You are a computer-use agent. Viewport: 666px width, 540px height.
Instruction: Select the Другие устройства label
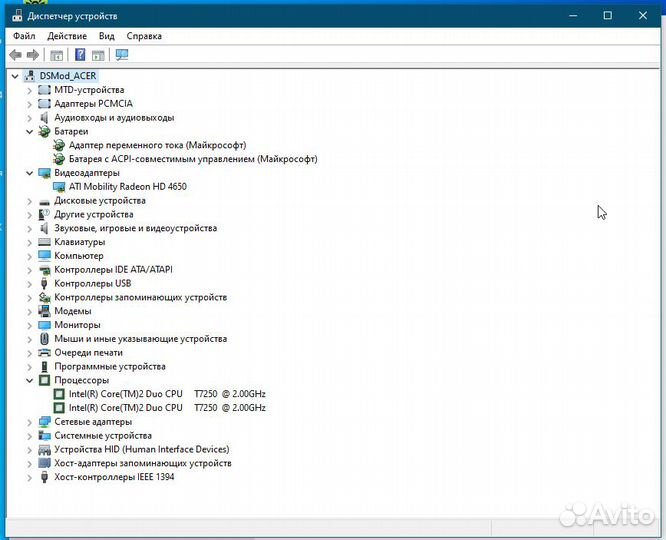pos(94,214)
